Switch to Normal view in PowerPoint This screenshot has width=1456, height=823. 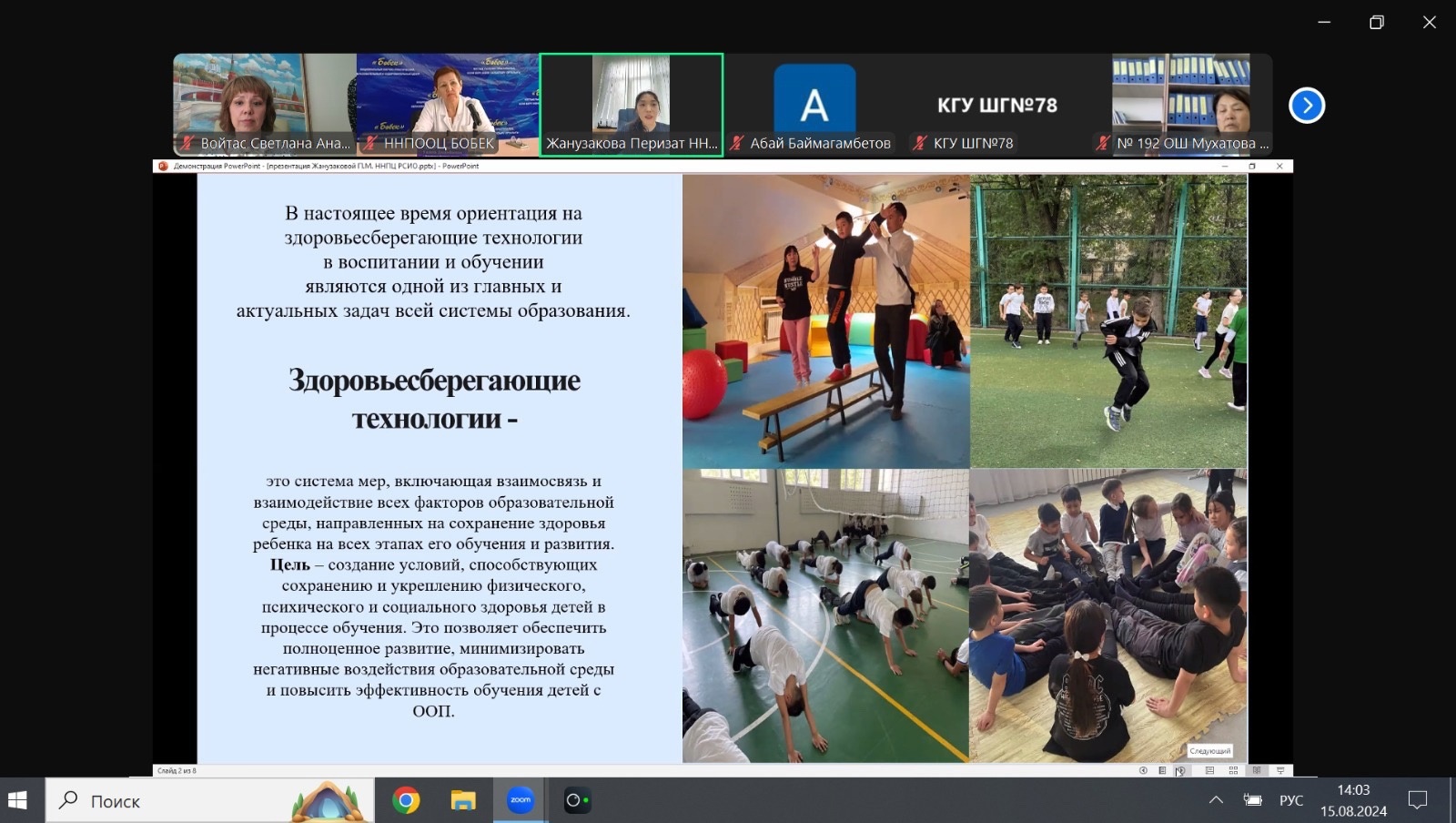tap(1209, 771)
